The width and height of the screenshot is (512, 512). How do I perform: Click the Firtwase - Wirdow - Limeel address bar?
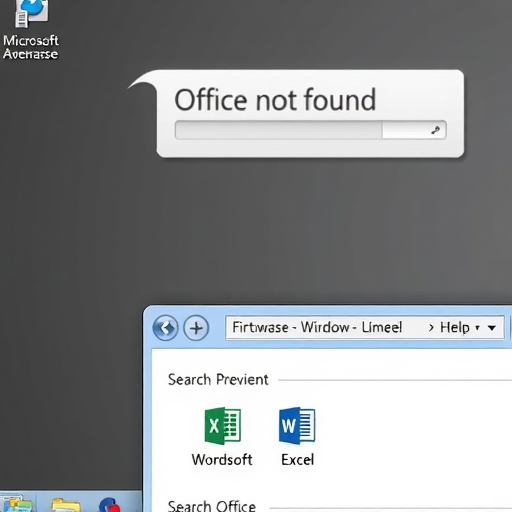tap(365, 328)
